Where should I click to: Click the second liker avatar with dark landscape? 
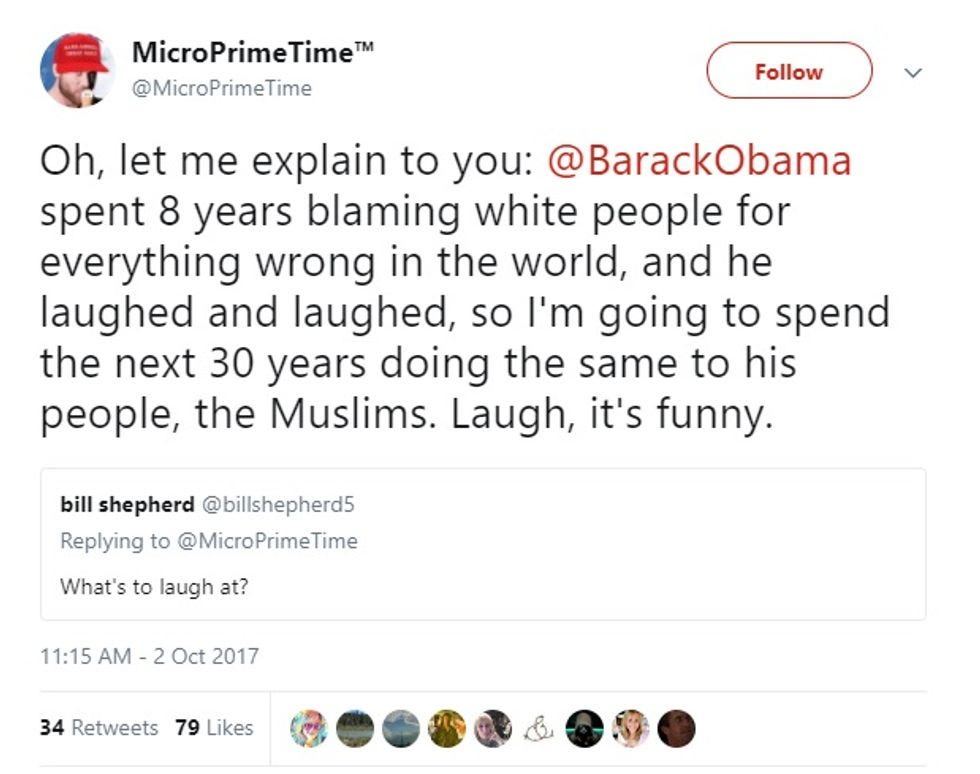click(x=355, y=729)
